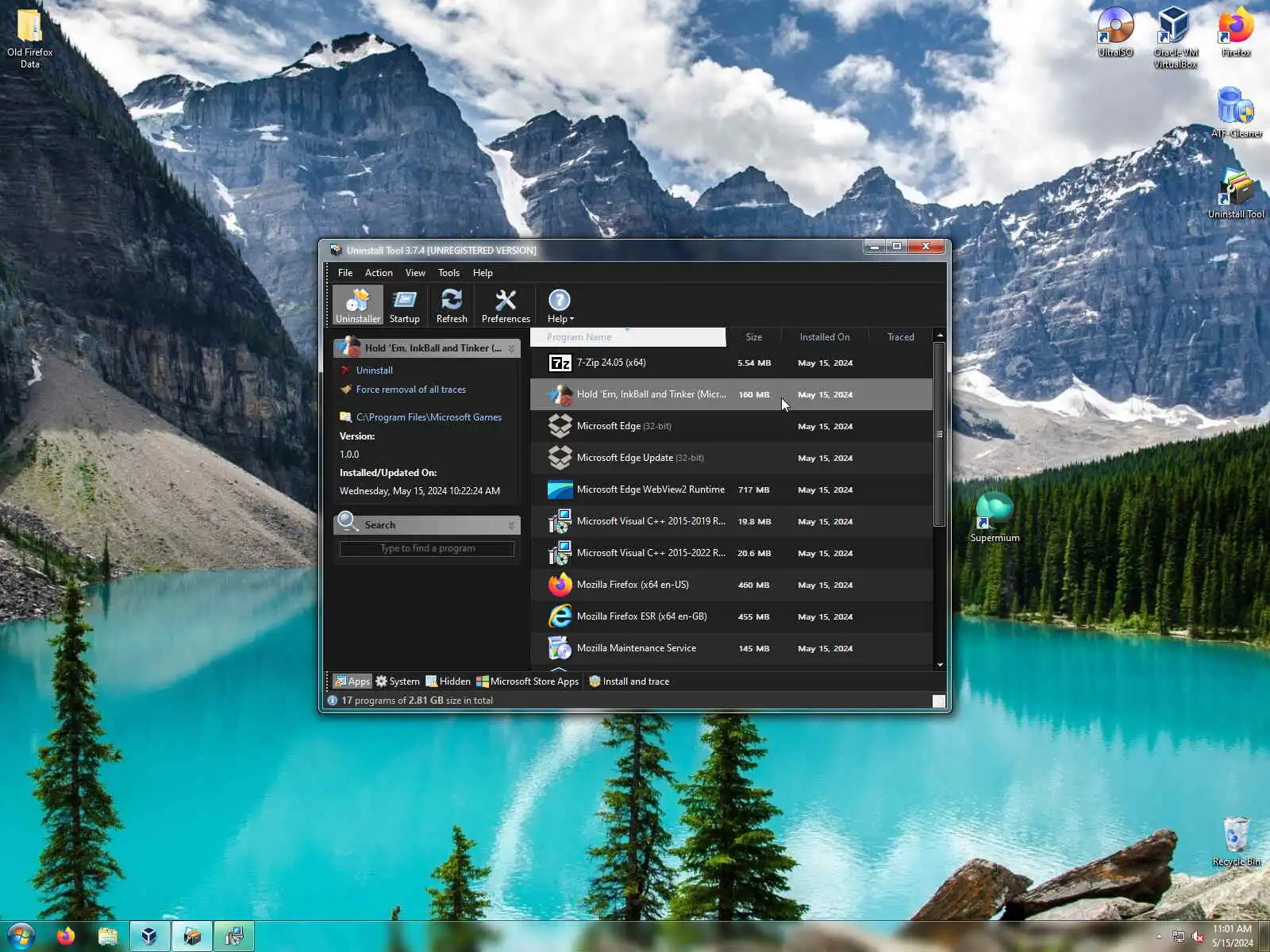The image size is (1270, 952).
Task: Open Uninstall Tool desktop shortcut
Action: tap(1236, 194)
